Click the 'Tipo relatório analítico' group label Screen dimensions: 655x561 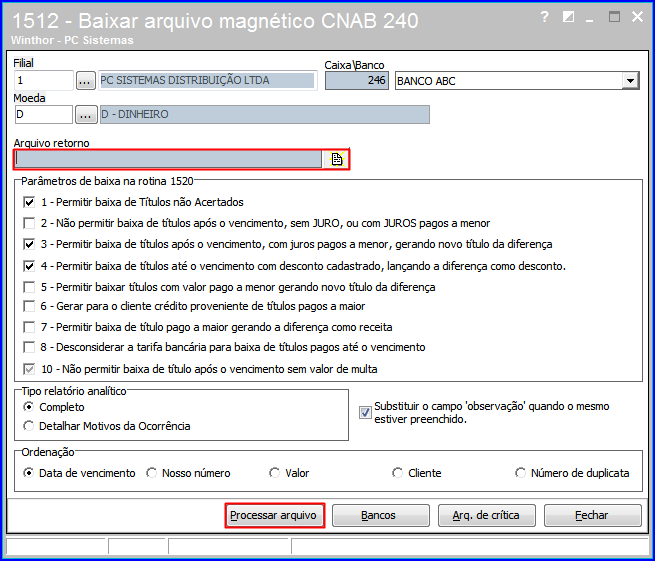tap(74, 391)
